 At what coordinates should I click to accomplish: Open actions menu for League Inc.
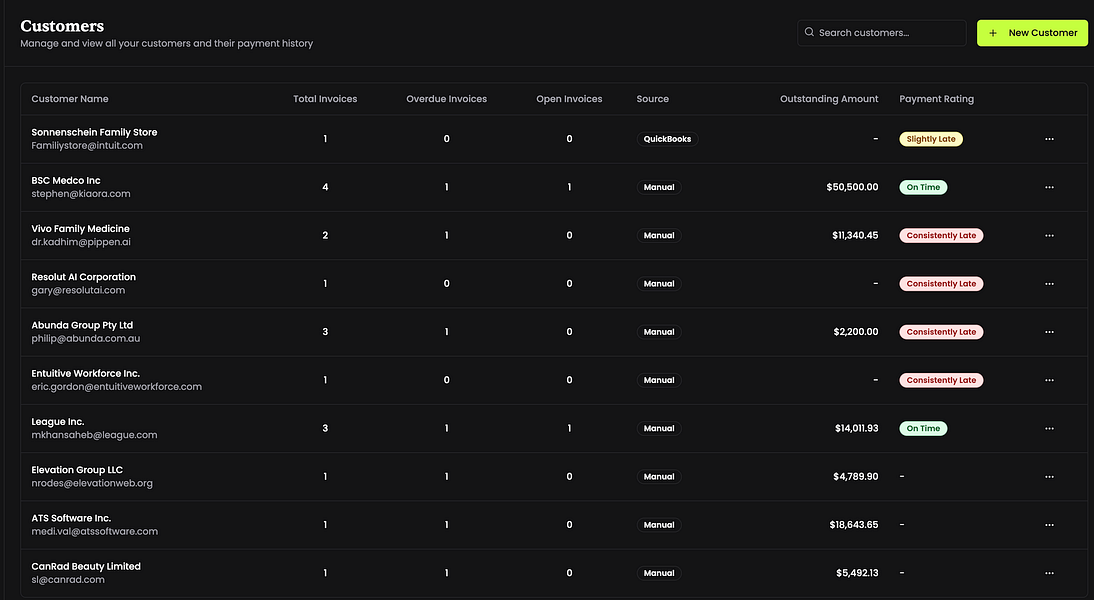1049,428
